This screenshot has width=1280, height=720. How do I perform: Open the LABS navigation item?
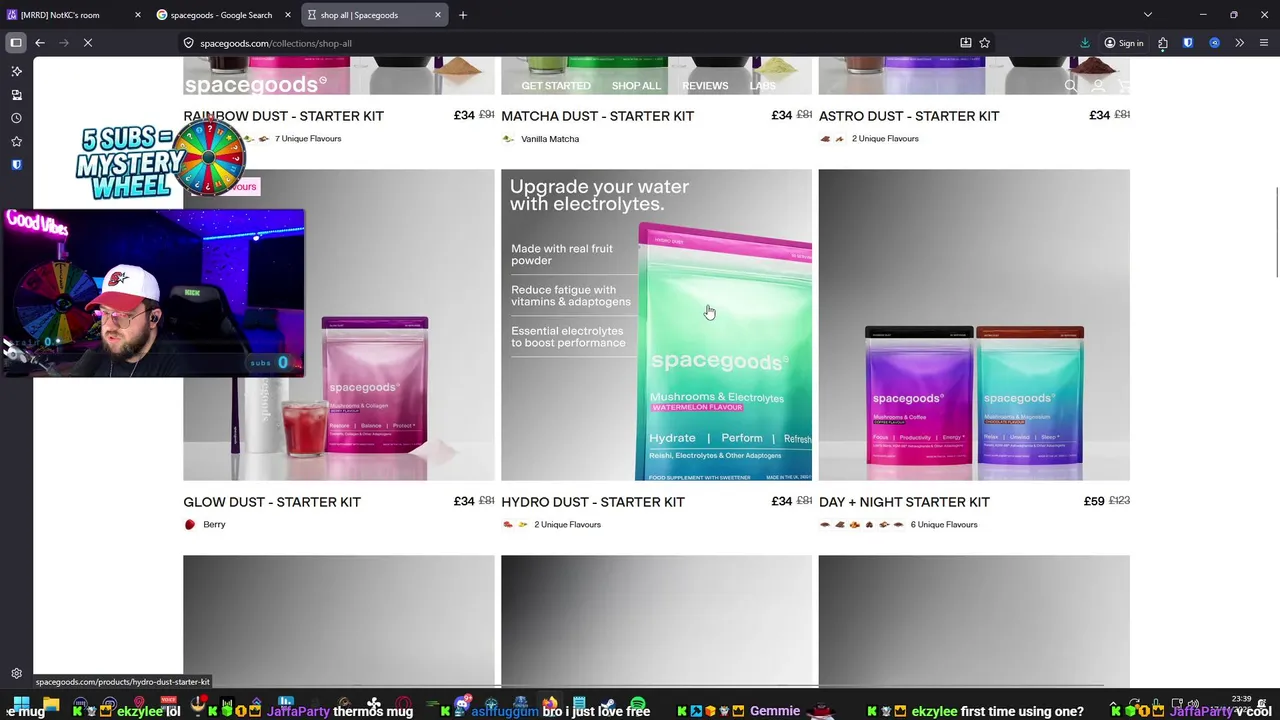click(x=762, y=86)
